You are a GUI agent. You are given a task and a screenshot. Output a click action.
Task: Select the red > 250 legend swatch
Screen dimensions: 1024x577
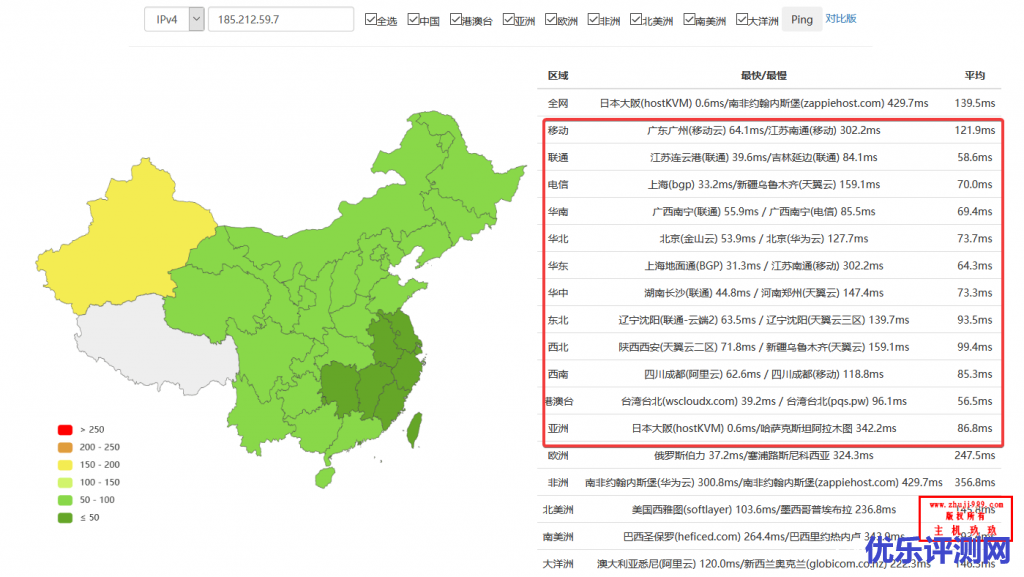[65, 429]
